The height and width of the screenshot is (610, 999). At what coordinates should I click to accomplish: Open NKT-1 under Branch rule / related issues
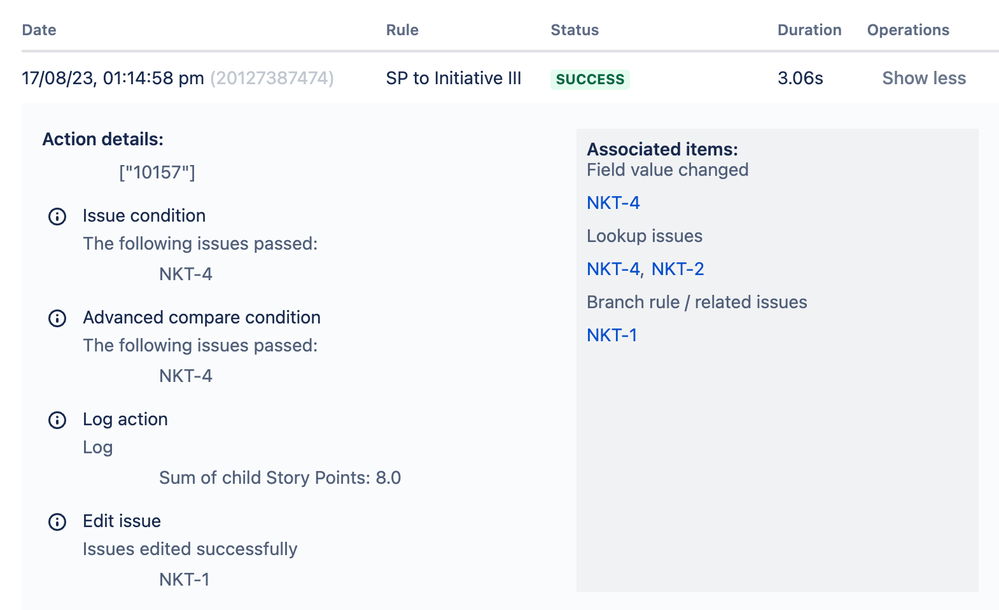[612, 335]
